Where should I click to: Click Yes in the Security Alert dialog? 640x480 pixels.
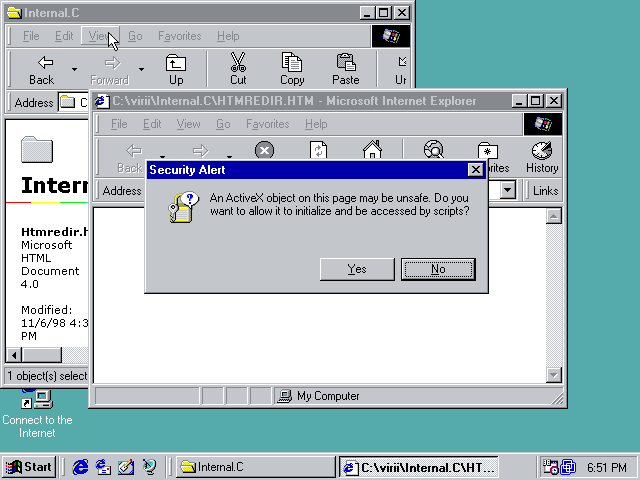(x=357, y=269)
